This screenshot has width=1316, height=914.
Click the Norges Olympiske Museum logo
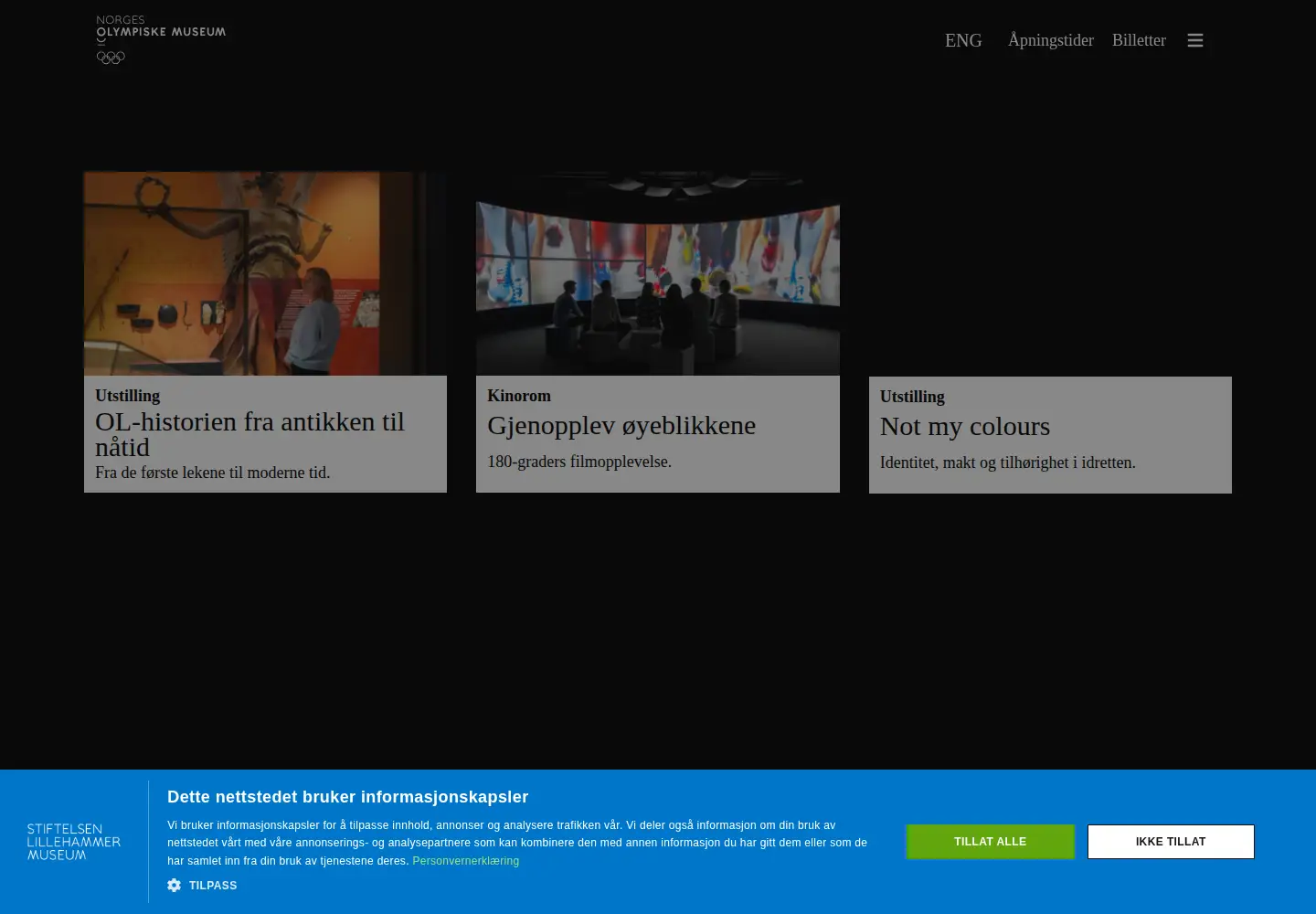click(161, 40)
